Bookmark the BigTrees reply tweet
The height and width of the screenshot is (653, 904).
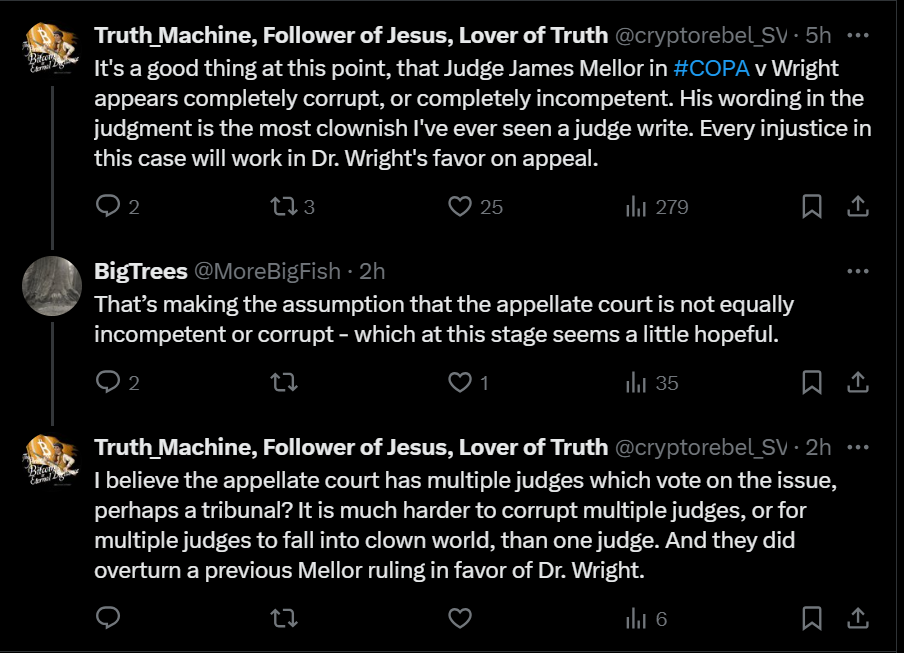pyautogui.click(x=812, y=383)
